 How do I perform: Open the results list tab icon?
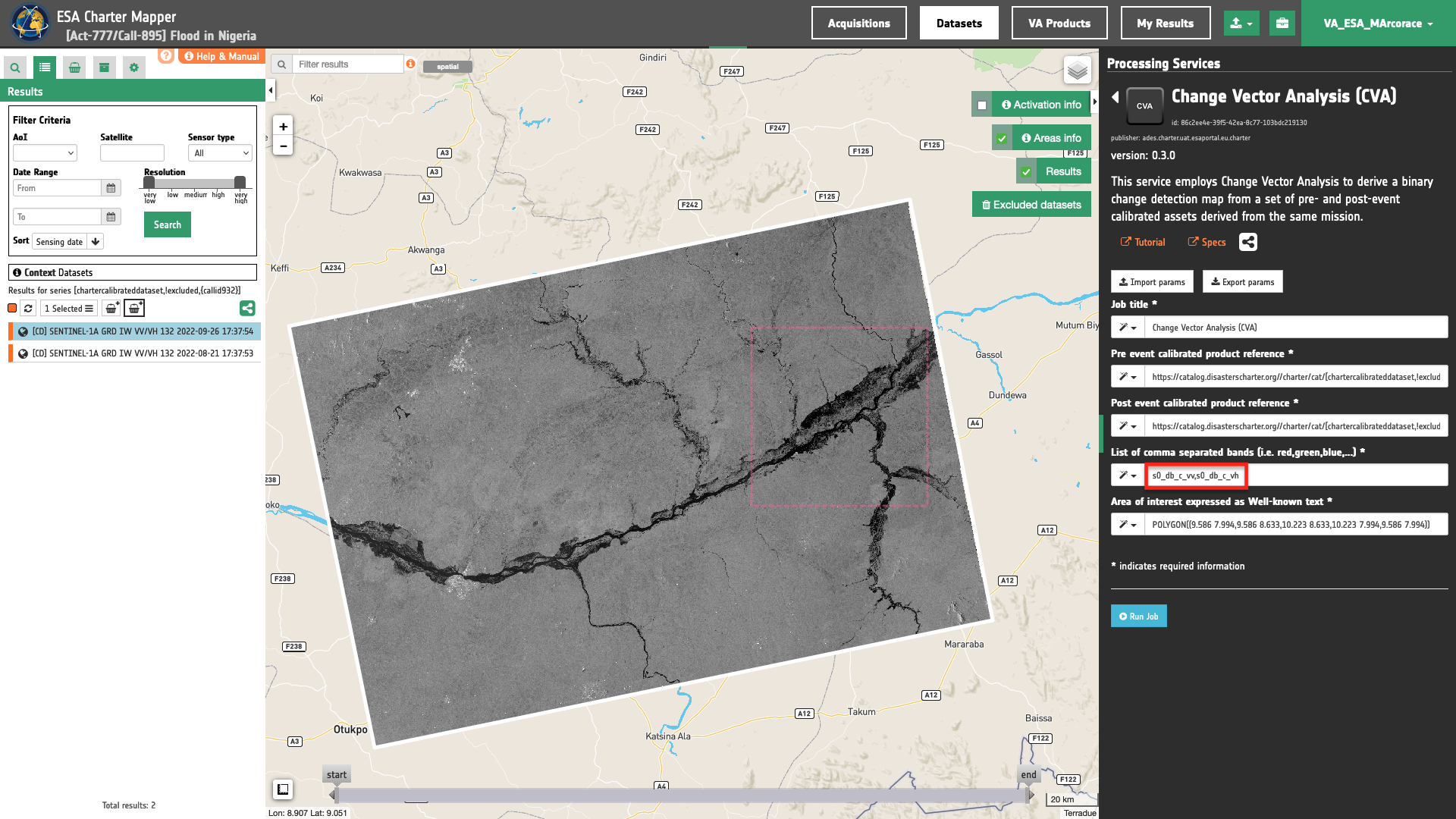pos(45,67)
